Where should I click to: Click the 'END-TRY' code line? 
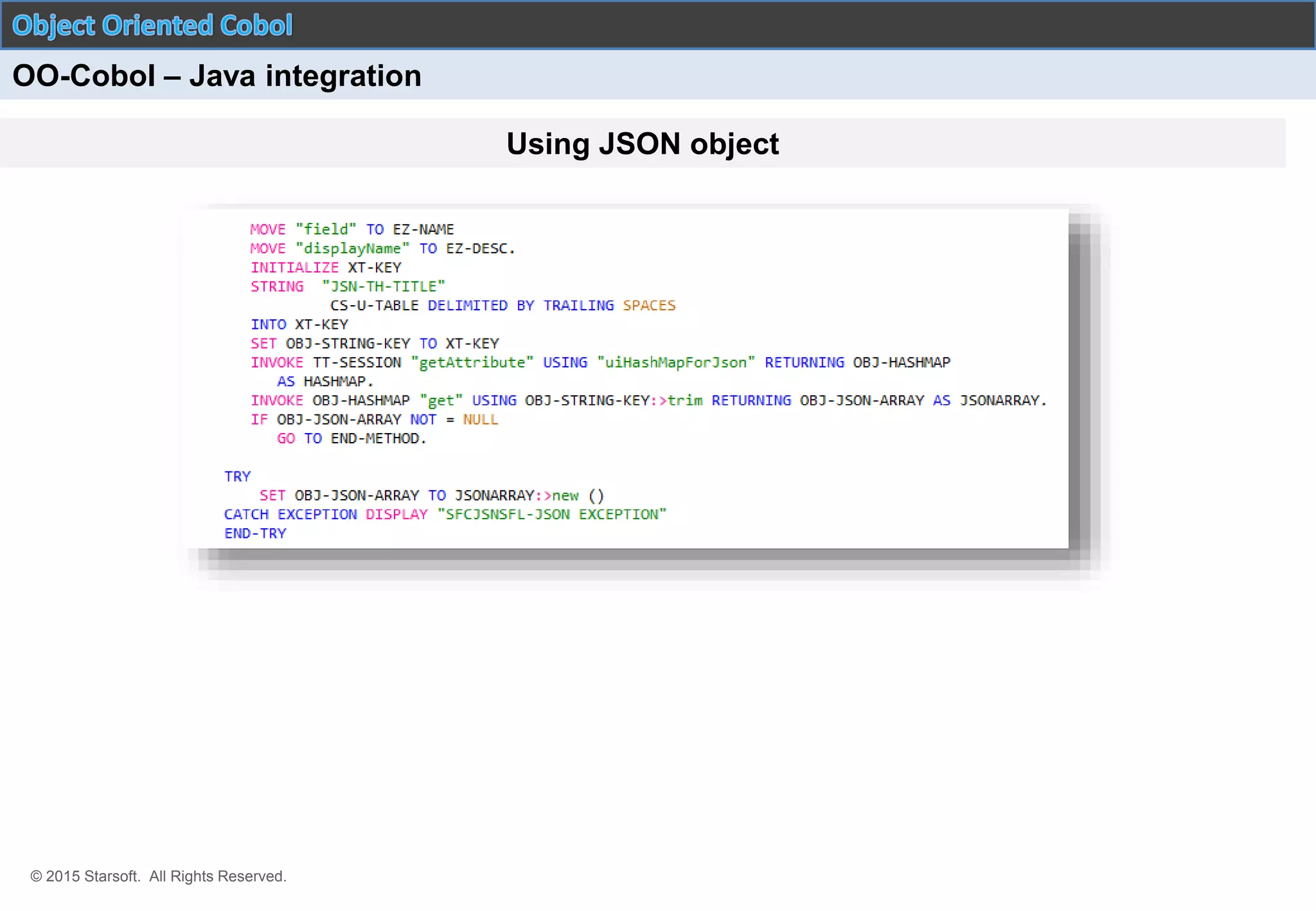(x=255, y=533)
